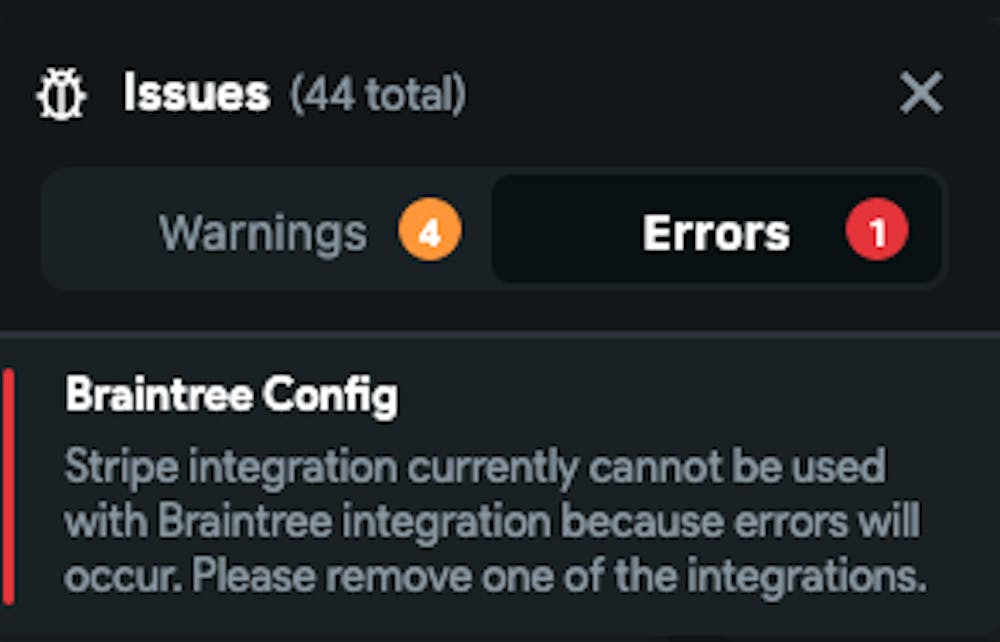Click the word "Warnings" in the tab switcher
The image size is (1000, 642).
(x=264, y=233)
